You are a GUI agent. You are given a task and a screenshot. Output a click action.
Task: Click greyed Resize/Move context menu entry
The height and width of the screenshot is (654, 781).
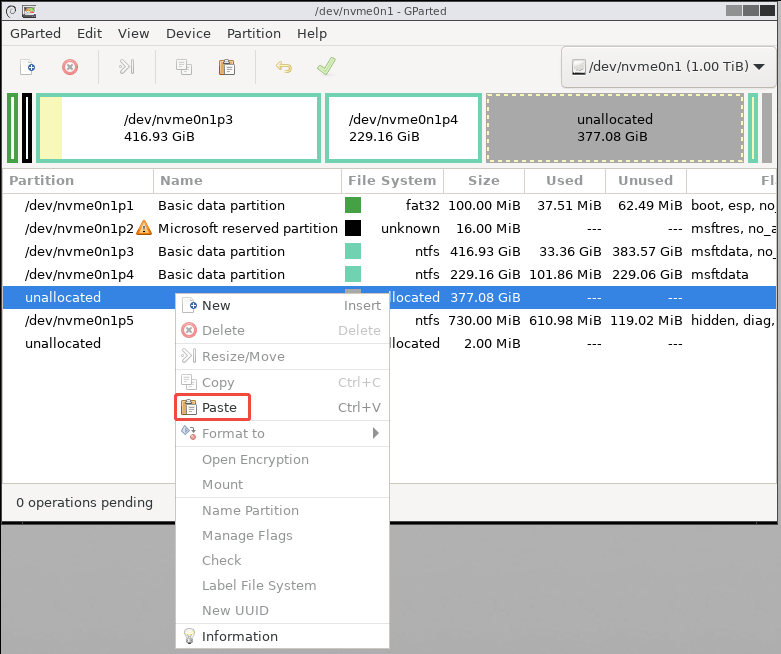tap(282, 356)
